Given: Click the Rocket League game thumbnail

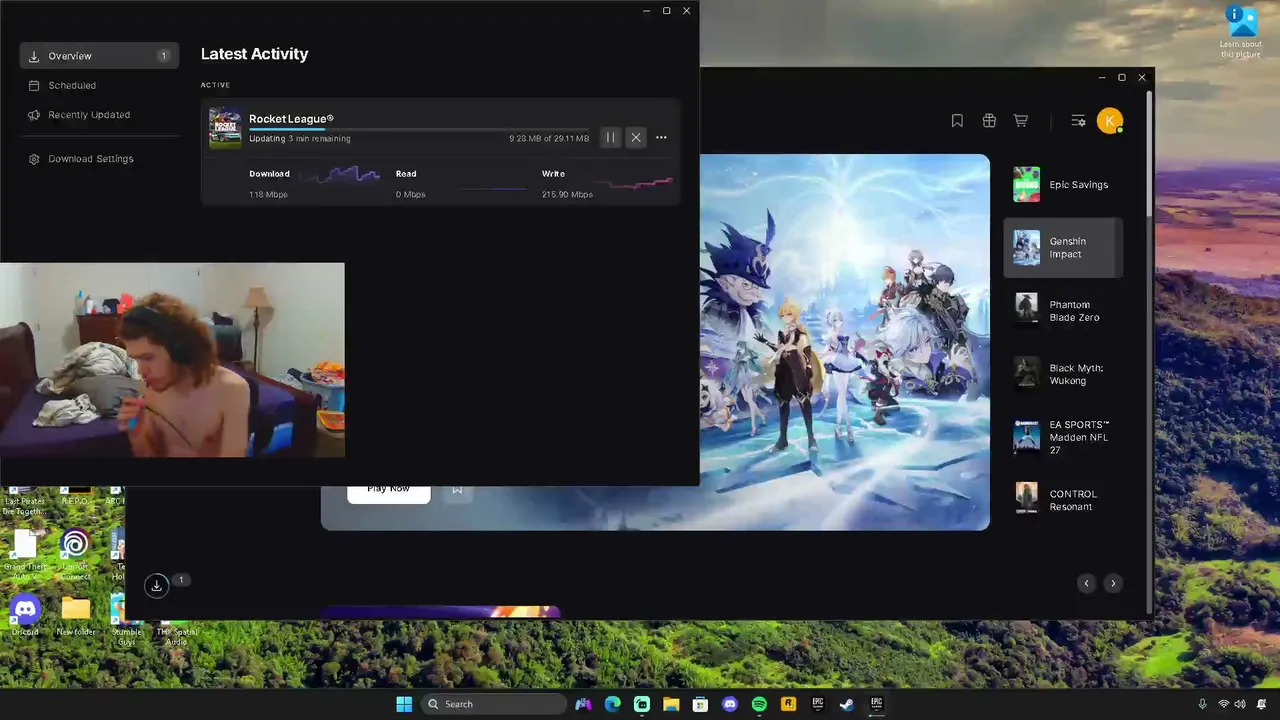Looking at the screenshot, I should (225, 128).
